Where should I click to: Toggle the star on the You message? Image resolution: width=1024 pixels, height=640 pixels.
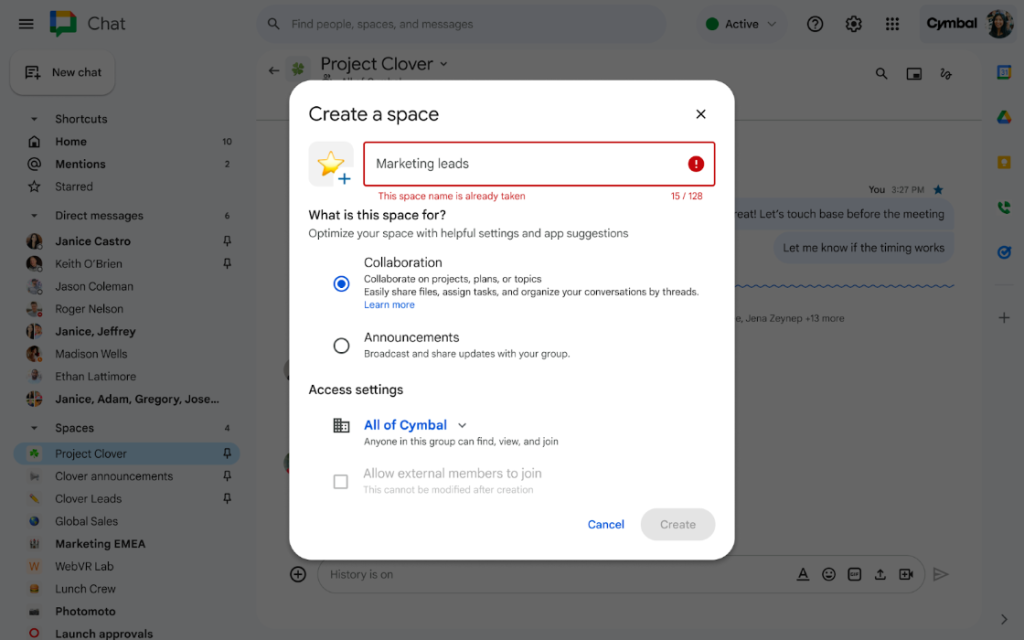point(938,189)
